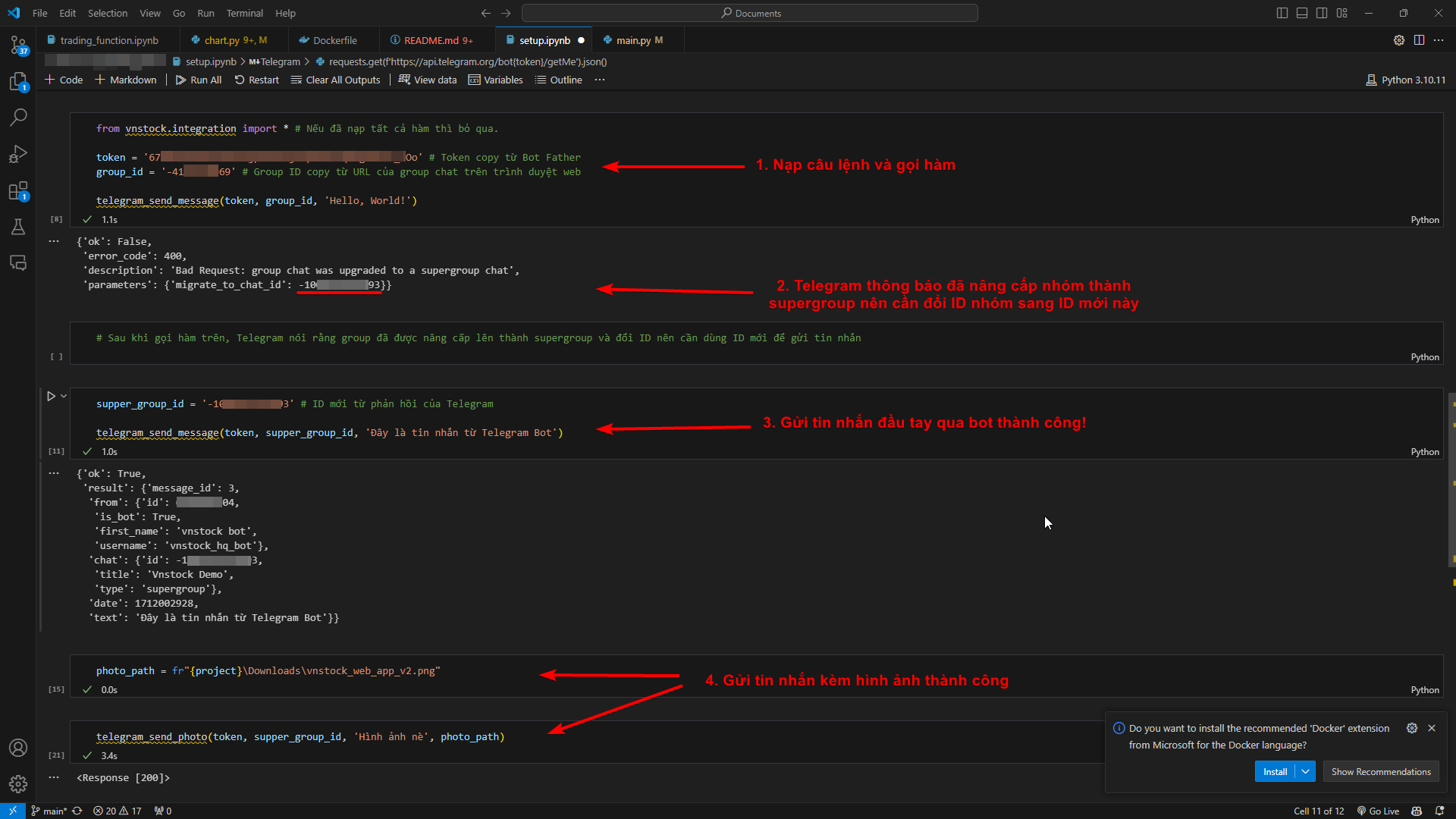Open the Terminal menu
Image resolution: width=1456 pixels, height=819 pixels.
pyautogui.click(x=244, y=13)
